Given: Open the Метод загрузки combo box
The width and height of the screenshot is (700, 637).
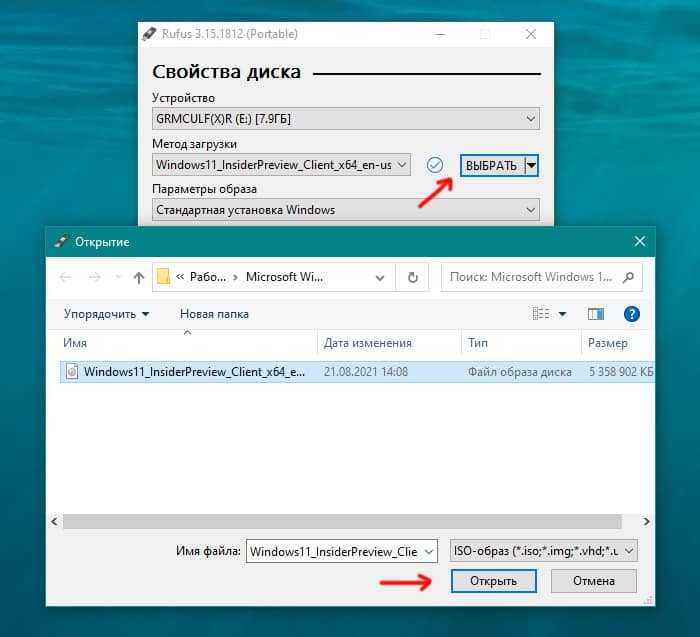Looking at the screenshot, I should coord(281,165).
